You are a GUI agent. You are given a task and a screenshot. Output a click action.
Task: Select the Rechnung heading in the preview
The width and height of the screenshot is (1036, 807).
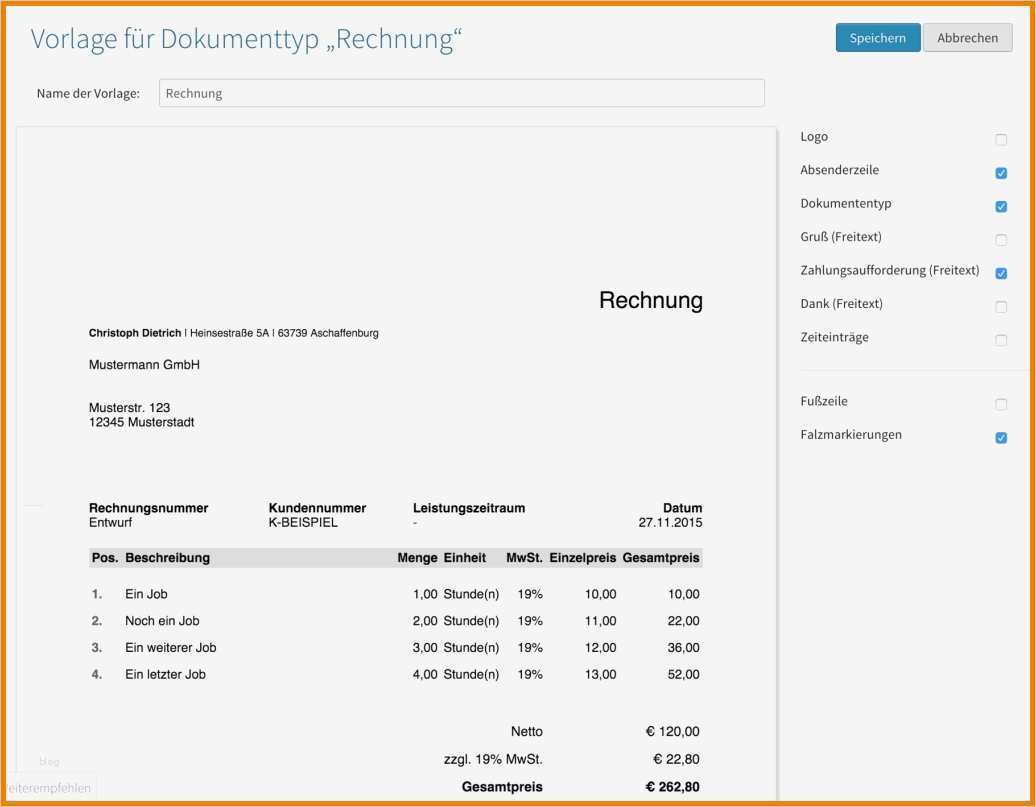coord(650,299)
